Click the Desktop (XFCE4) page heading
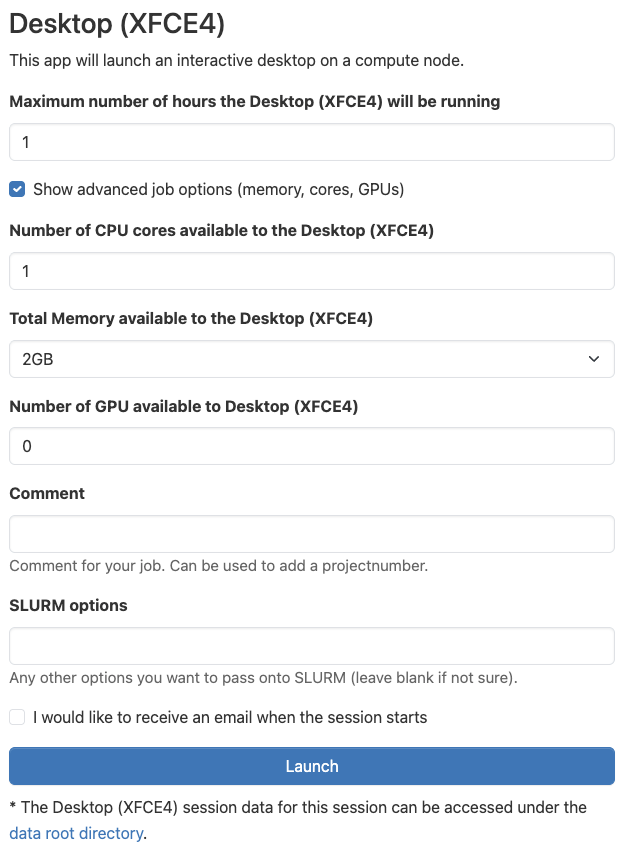 point(116,24)
